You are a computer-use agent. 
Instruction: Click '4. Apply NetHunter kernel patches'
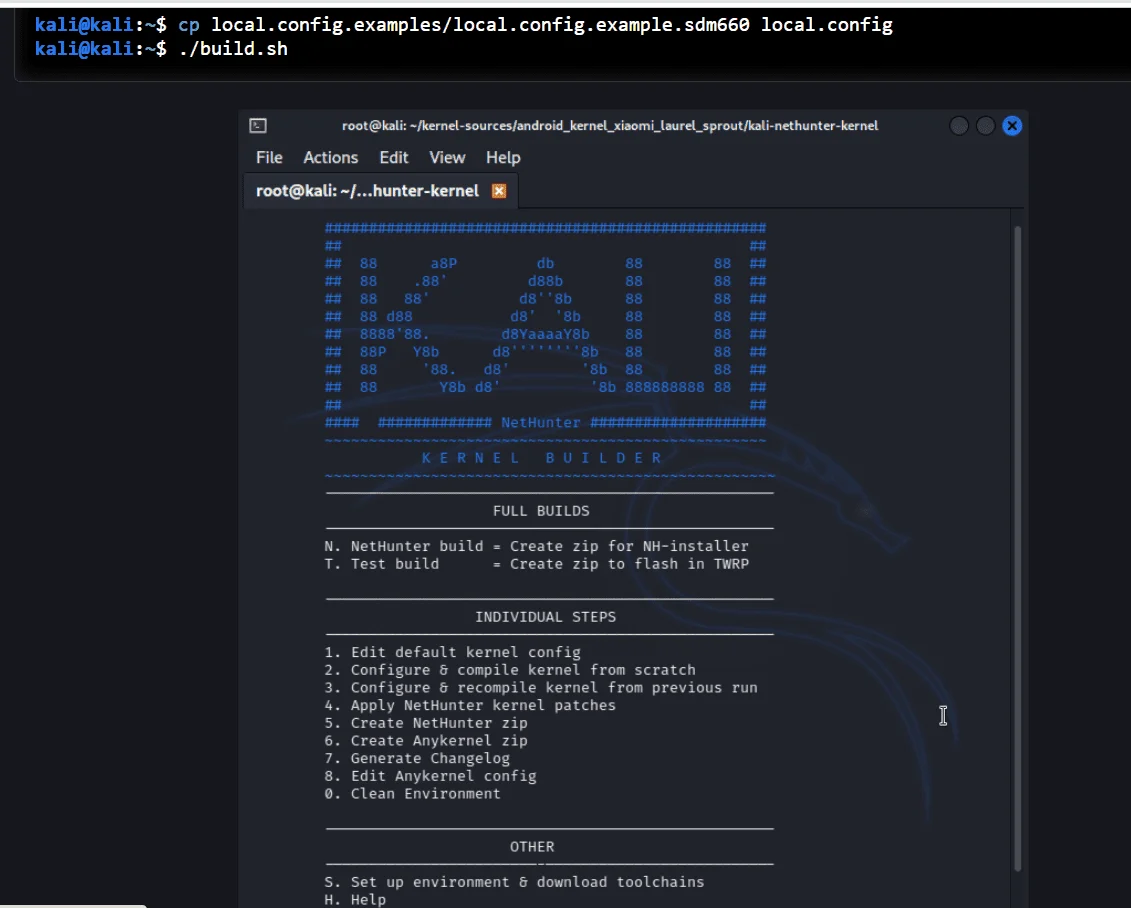470,705
